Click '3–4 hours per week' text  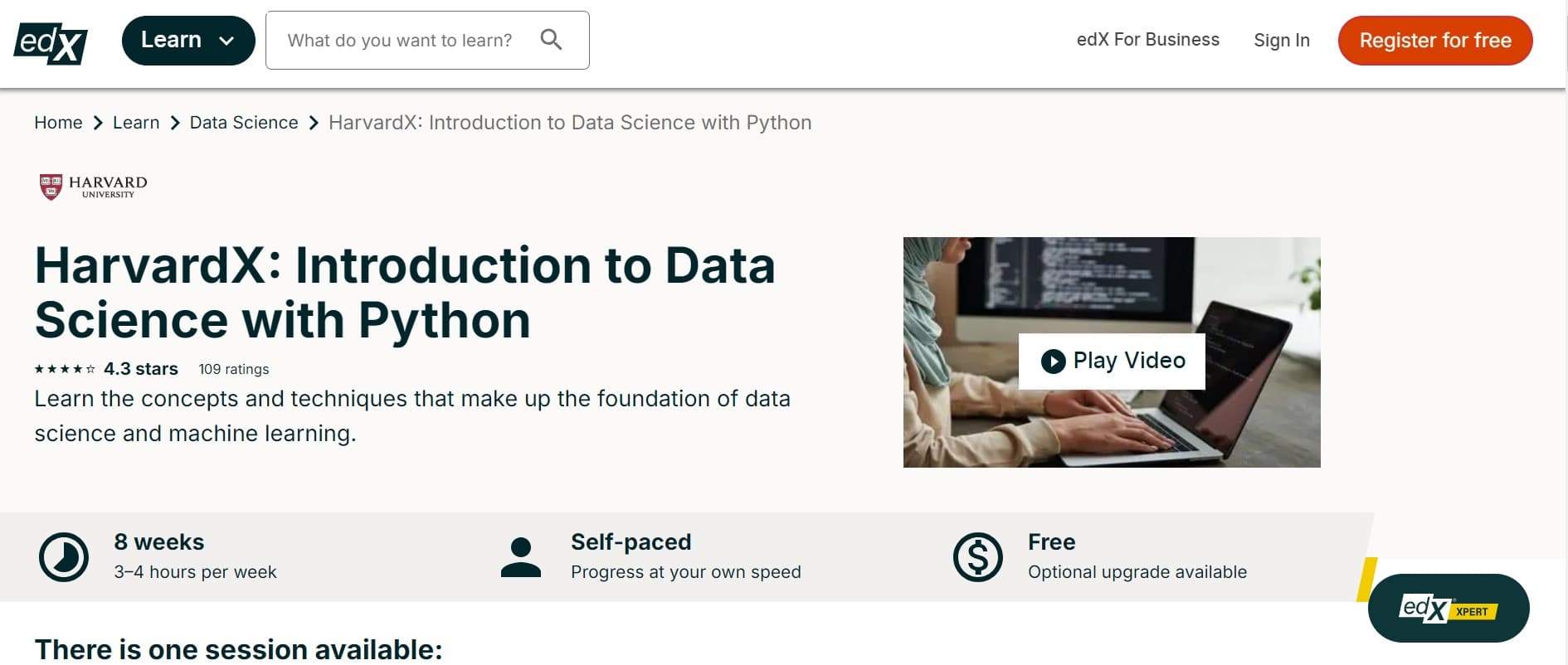(195, 572)
